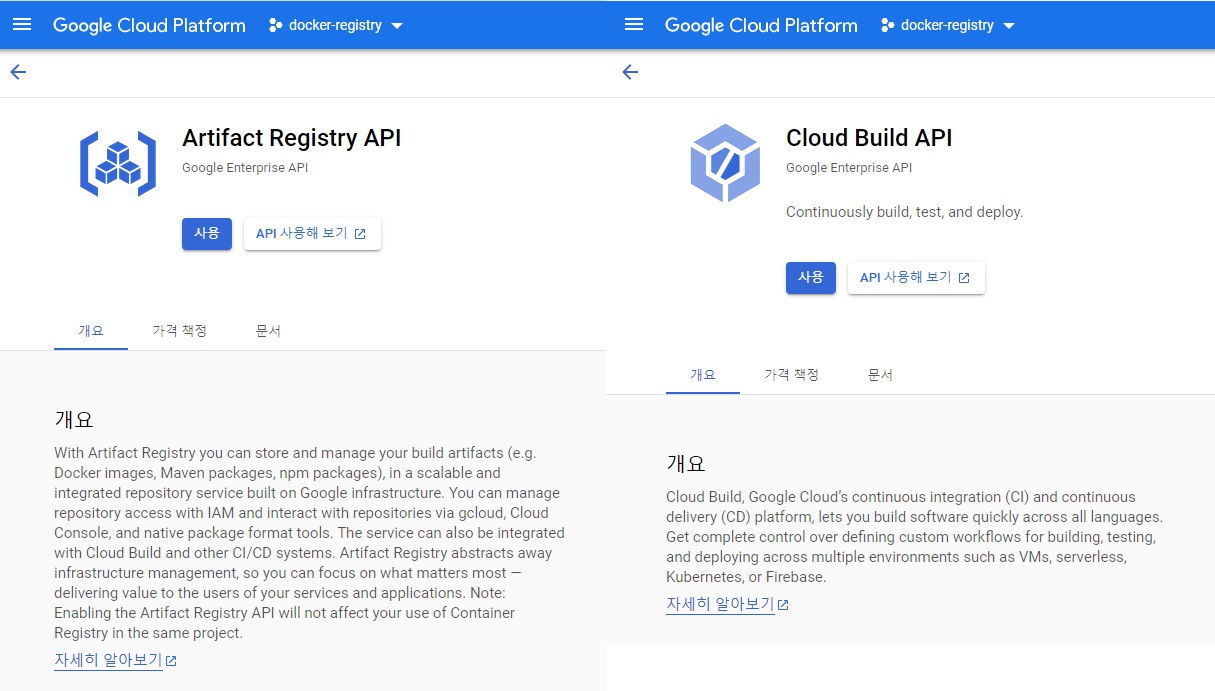Image resolution: width=1215 pixels, height=691 pixels.
Task: Open the hamburger menu on Cloud Build page
Action: pyautogui.click(x=633, y=25)
